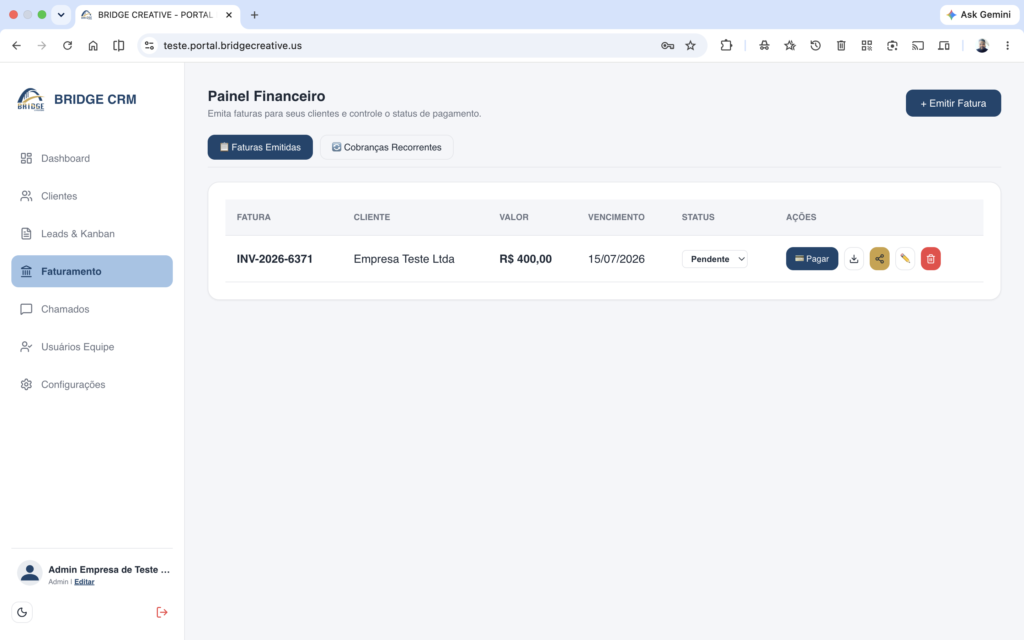The width and height of the screenshot is (1024, 640).
Task: Click browser back arrow
Action: (x=16, y=46)
